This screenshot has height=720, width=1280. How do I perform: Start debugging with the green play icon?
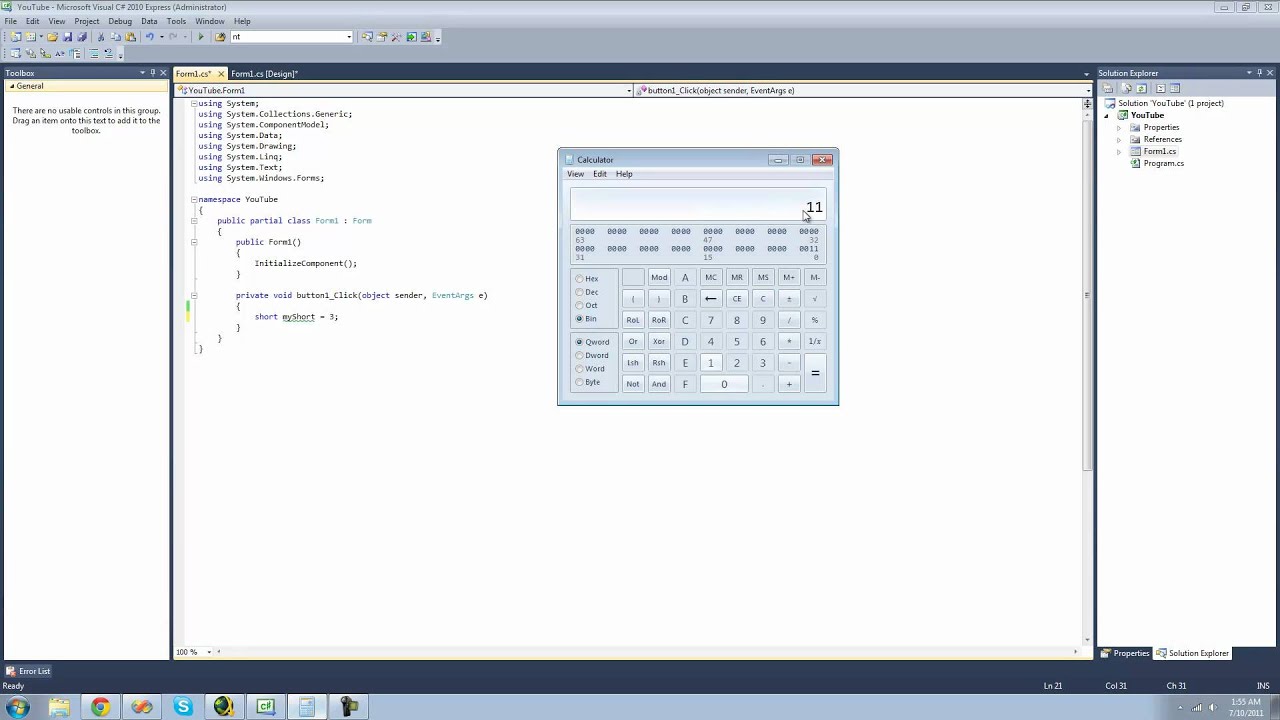[x=201, y=37]
